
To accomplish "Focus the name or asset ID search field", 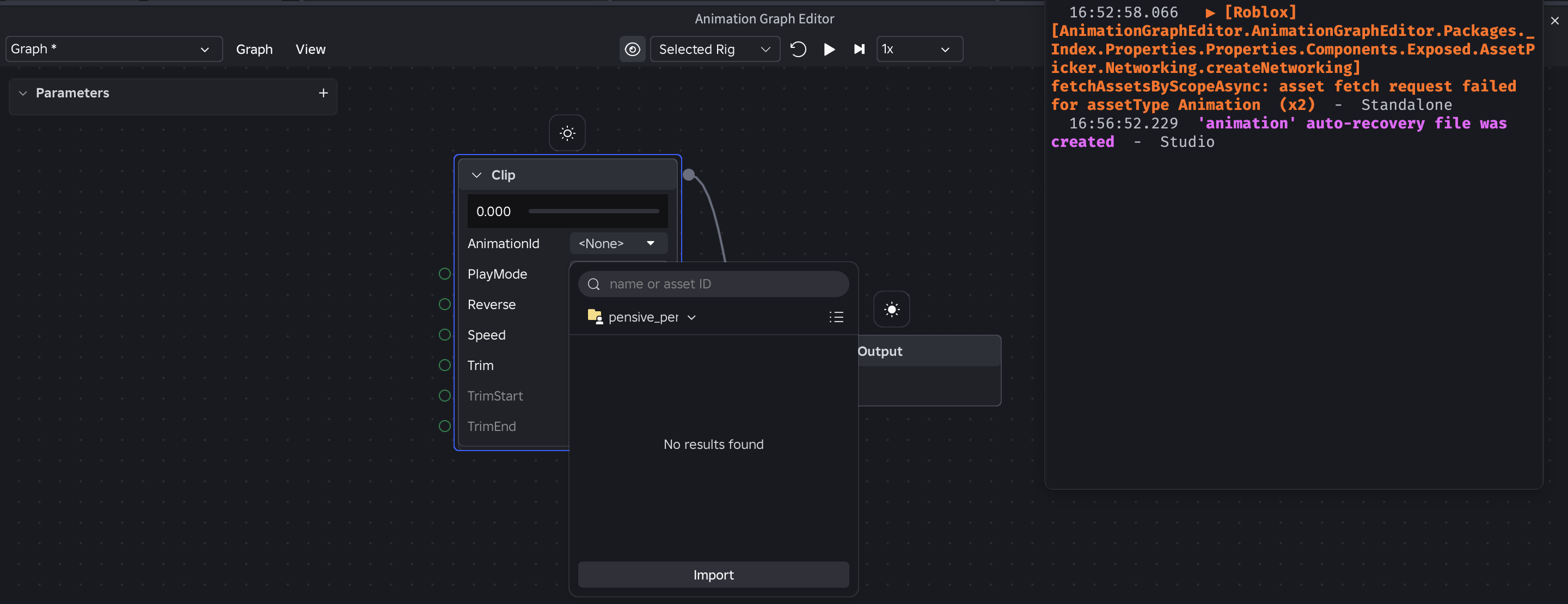I will [x=713, y=284].
